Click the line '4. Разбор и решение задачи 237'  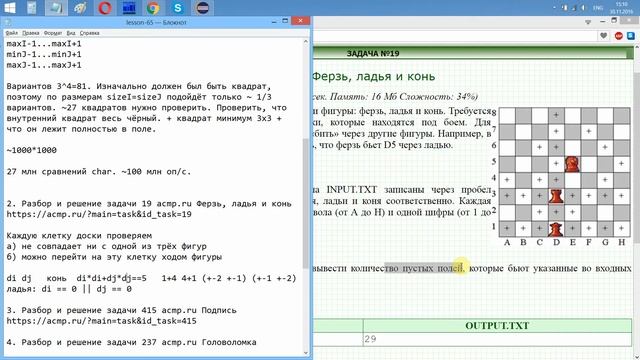point(131,342)
